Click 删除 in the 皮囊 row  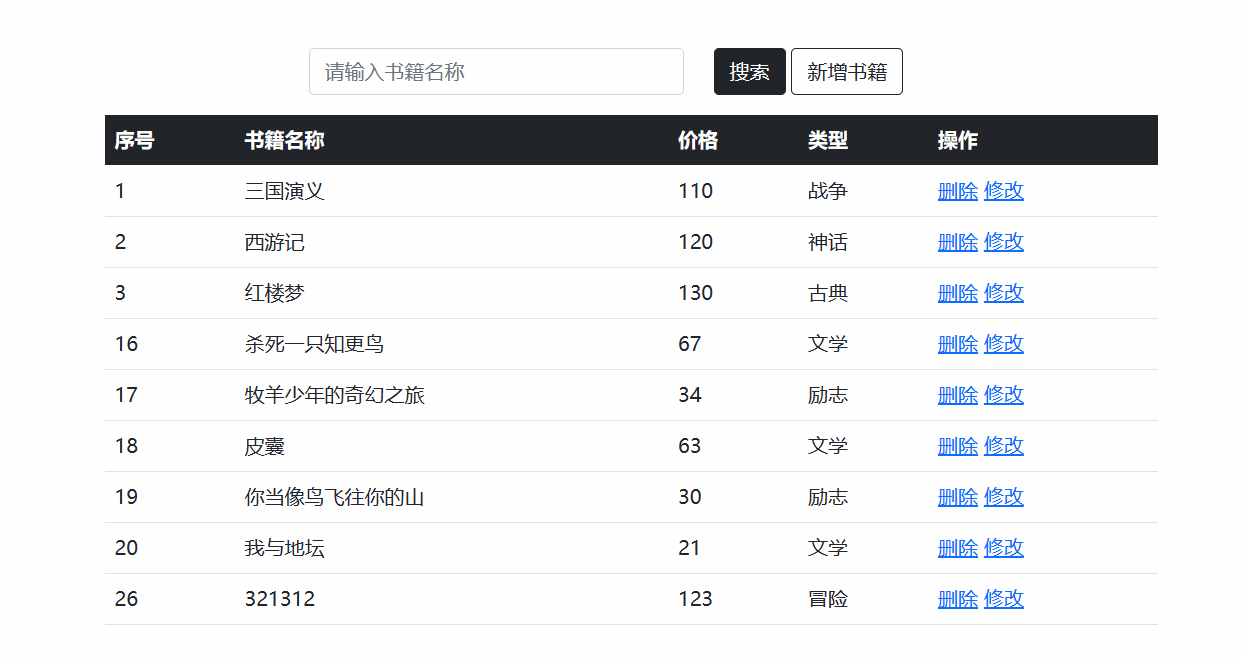(958, 446)
